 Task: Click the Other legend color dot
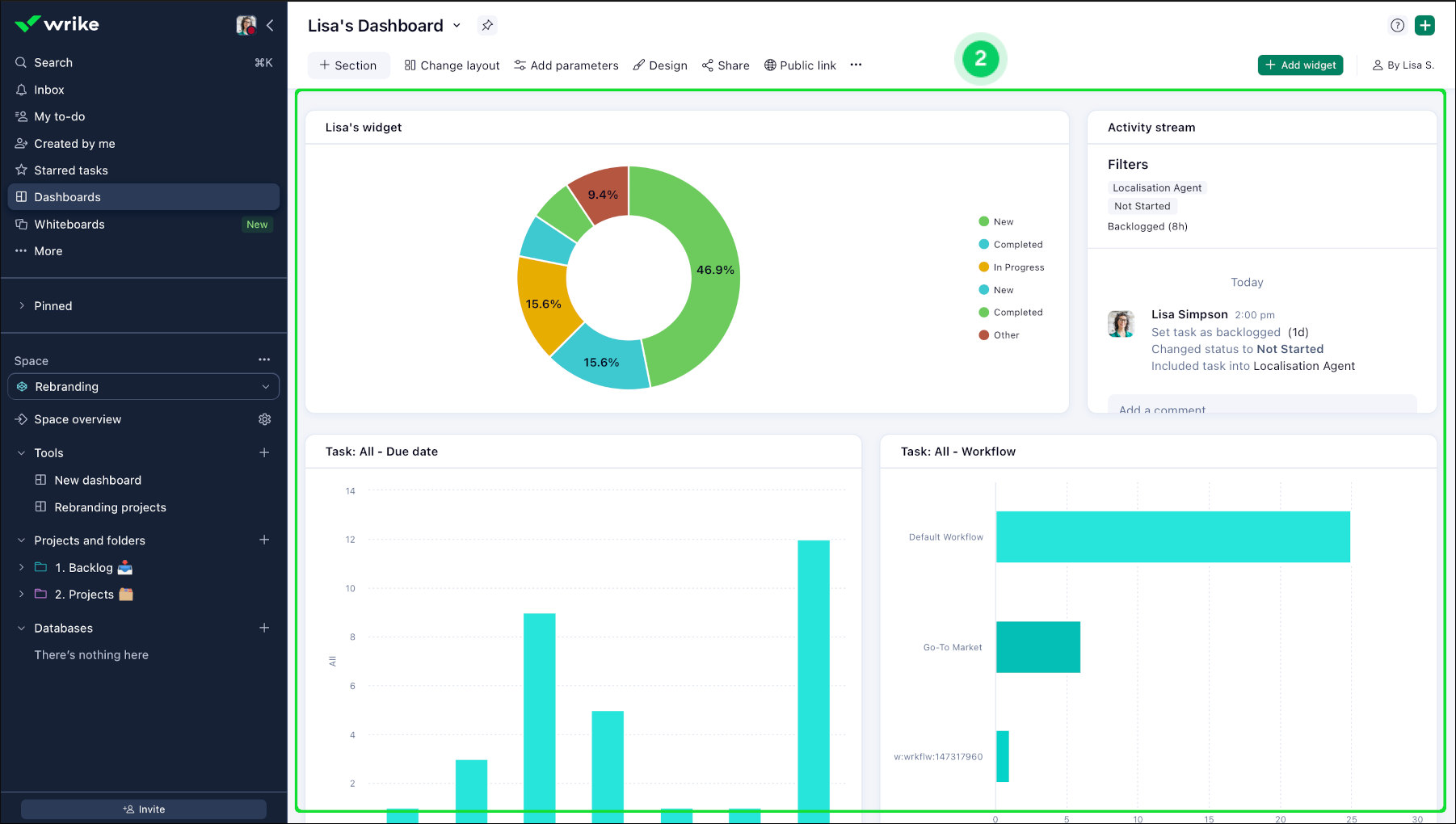click(984, 335)
